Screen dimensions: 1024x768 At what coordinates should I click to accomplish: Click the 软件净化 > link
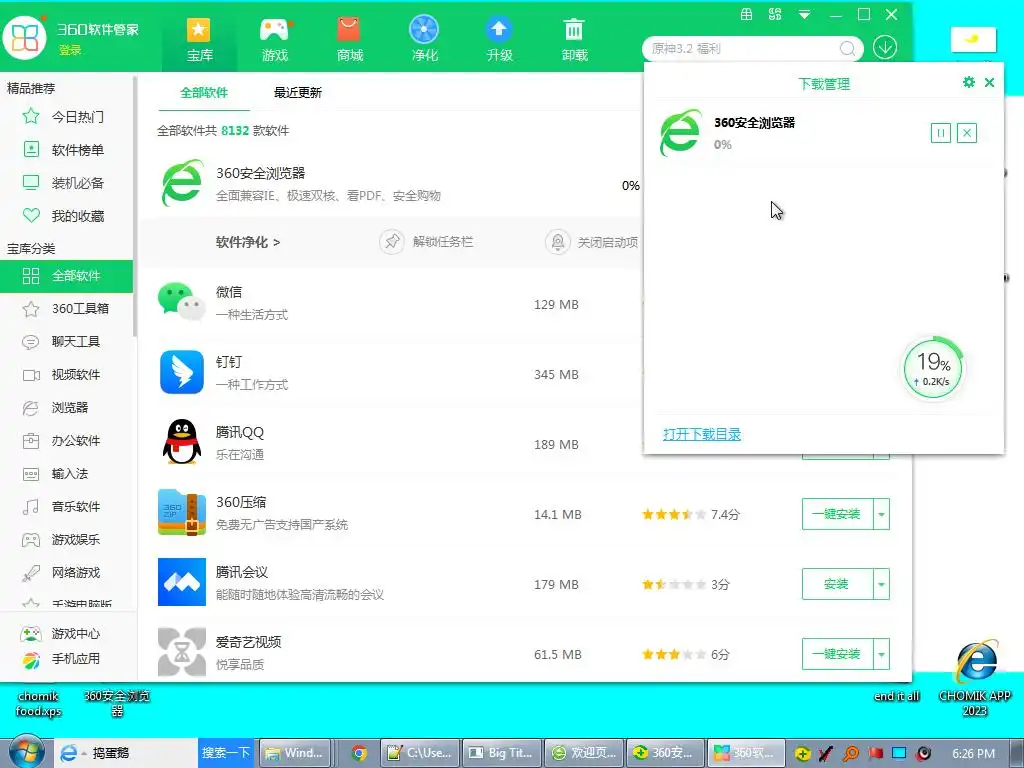(248, 242)
